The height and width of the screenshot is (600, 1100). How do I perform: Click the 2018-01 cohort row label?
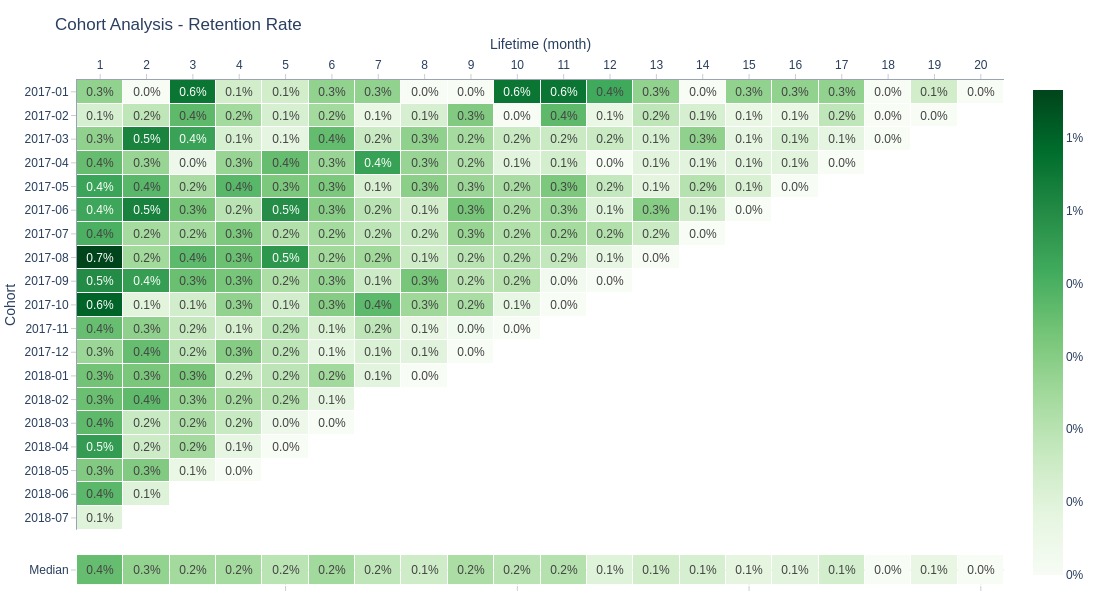coord(46,375)
